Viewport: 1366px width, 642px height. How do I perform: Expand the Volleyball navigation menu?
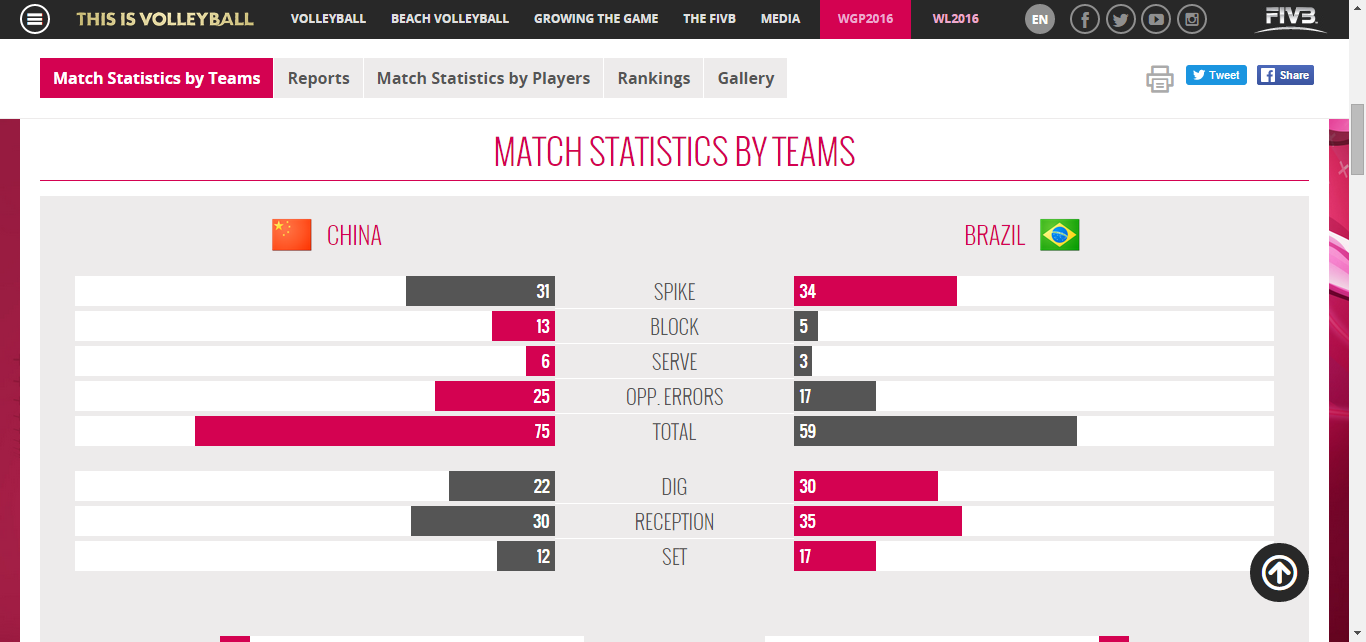click(x=328, y=19)
